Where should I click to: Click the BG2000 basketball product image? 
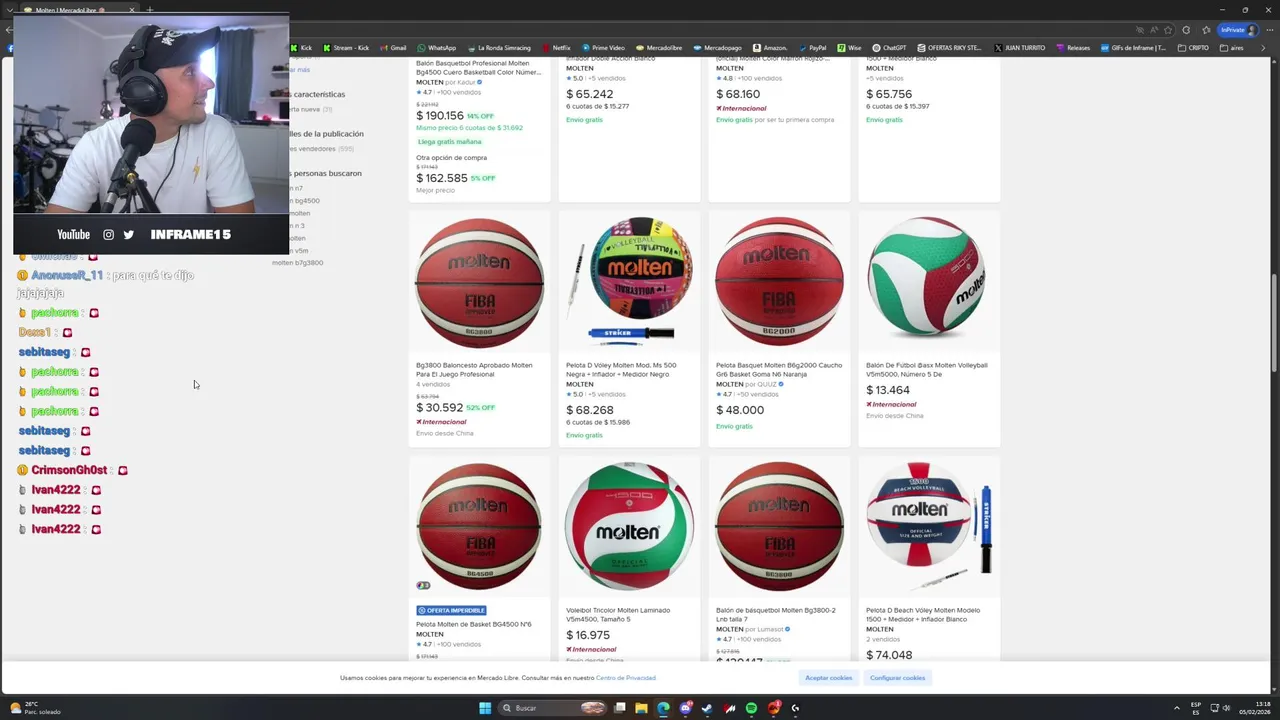(779, 283)
